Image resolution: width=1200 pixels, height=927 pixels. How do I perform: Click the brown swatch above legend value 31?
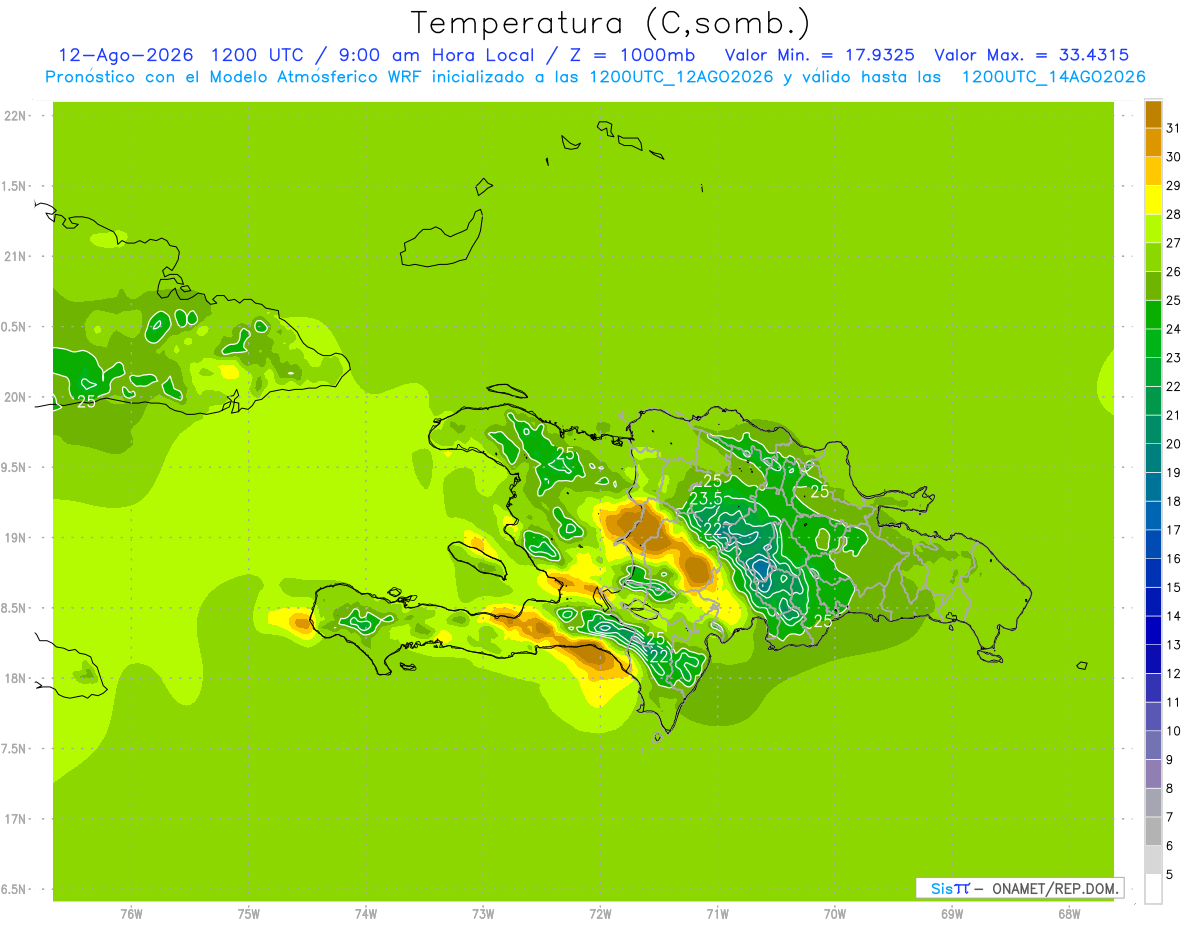(x=1153, y=114)
